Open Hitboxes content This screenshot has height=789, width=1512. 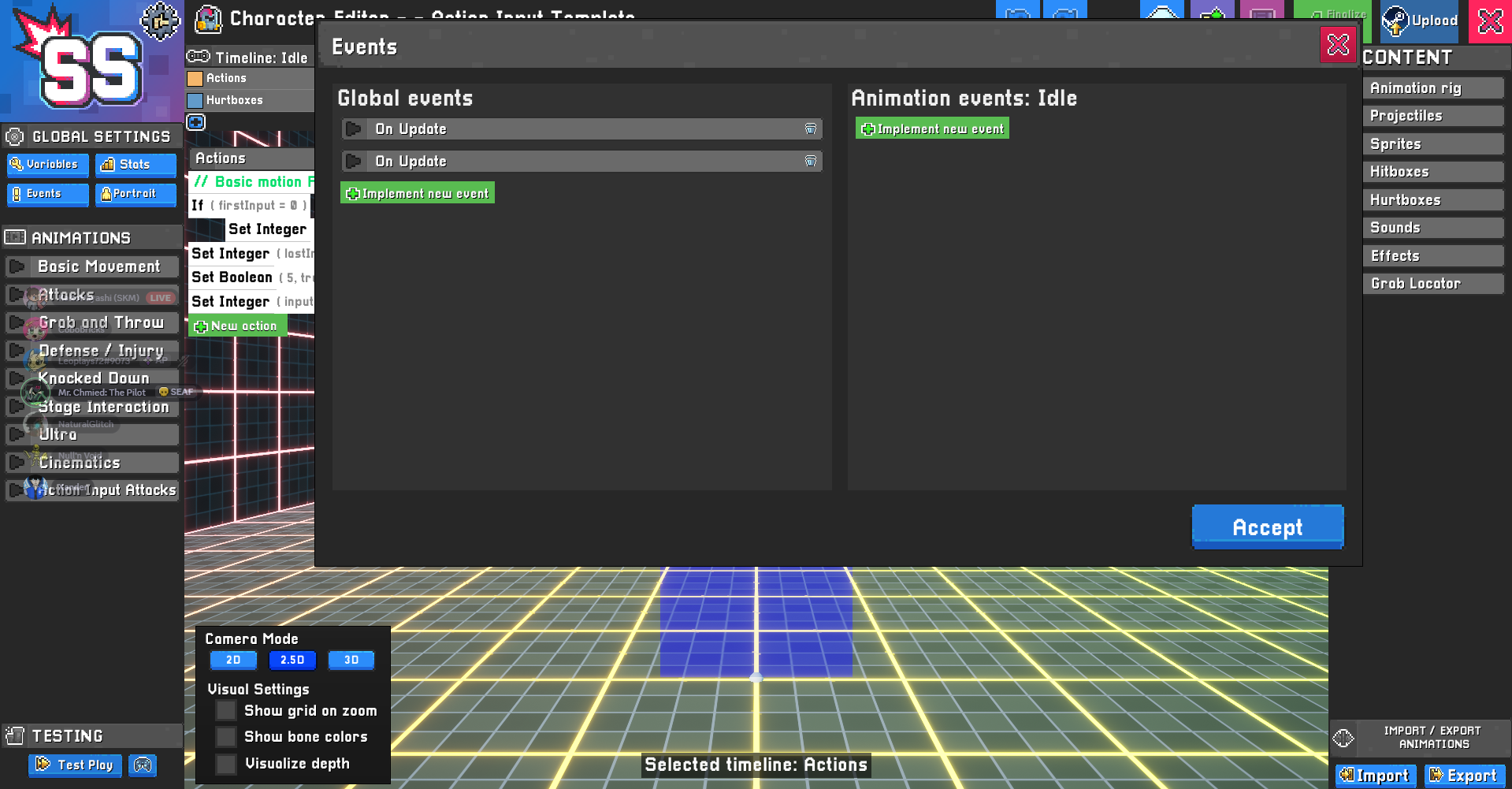pos(1433,172)
